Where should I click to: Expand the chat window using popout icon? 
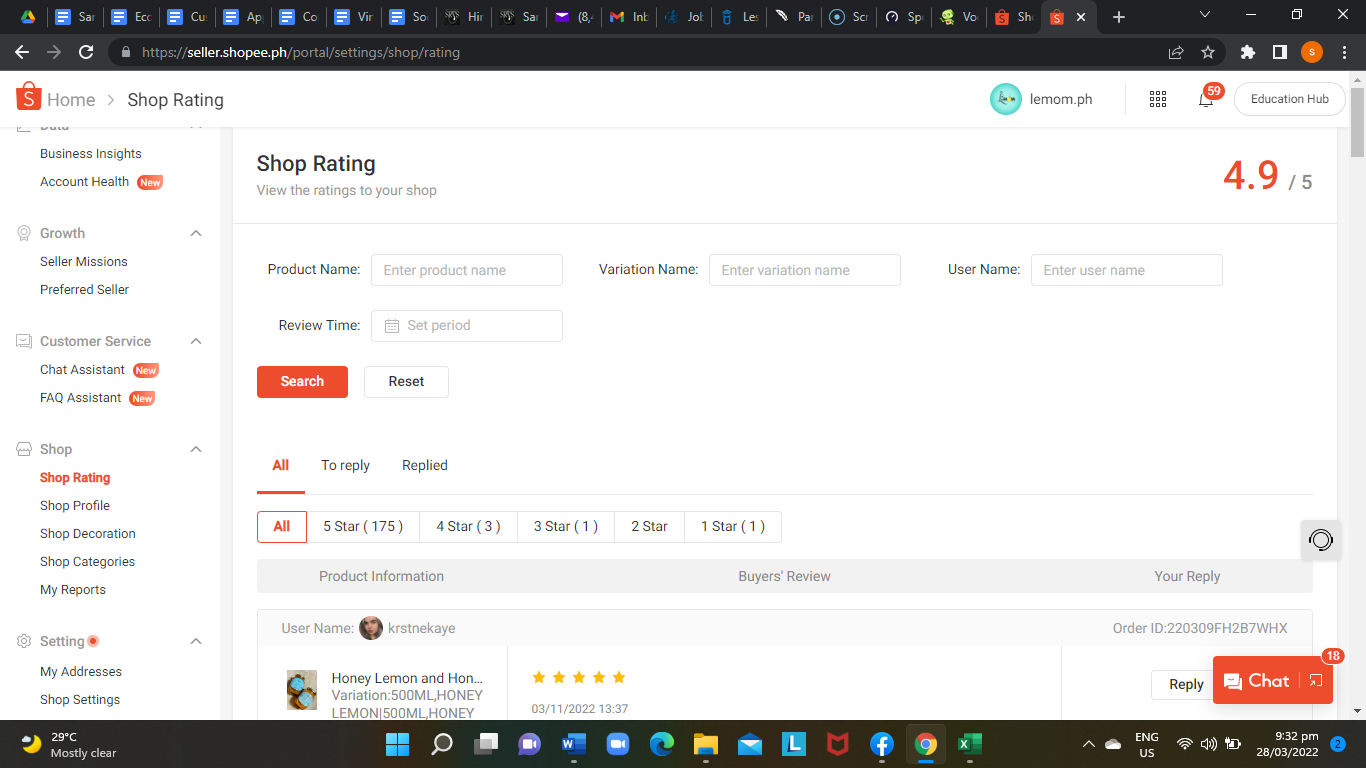(1316, 681)
